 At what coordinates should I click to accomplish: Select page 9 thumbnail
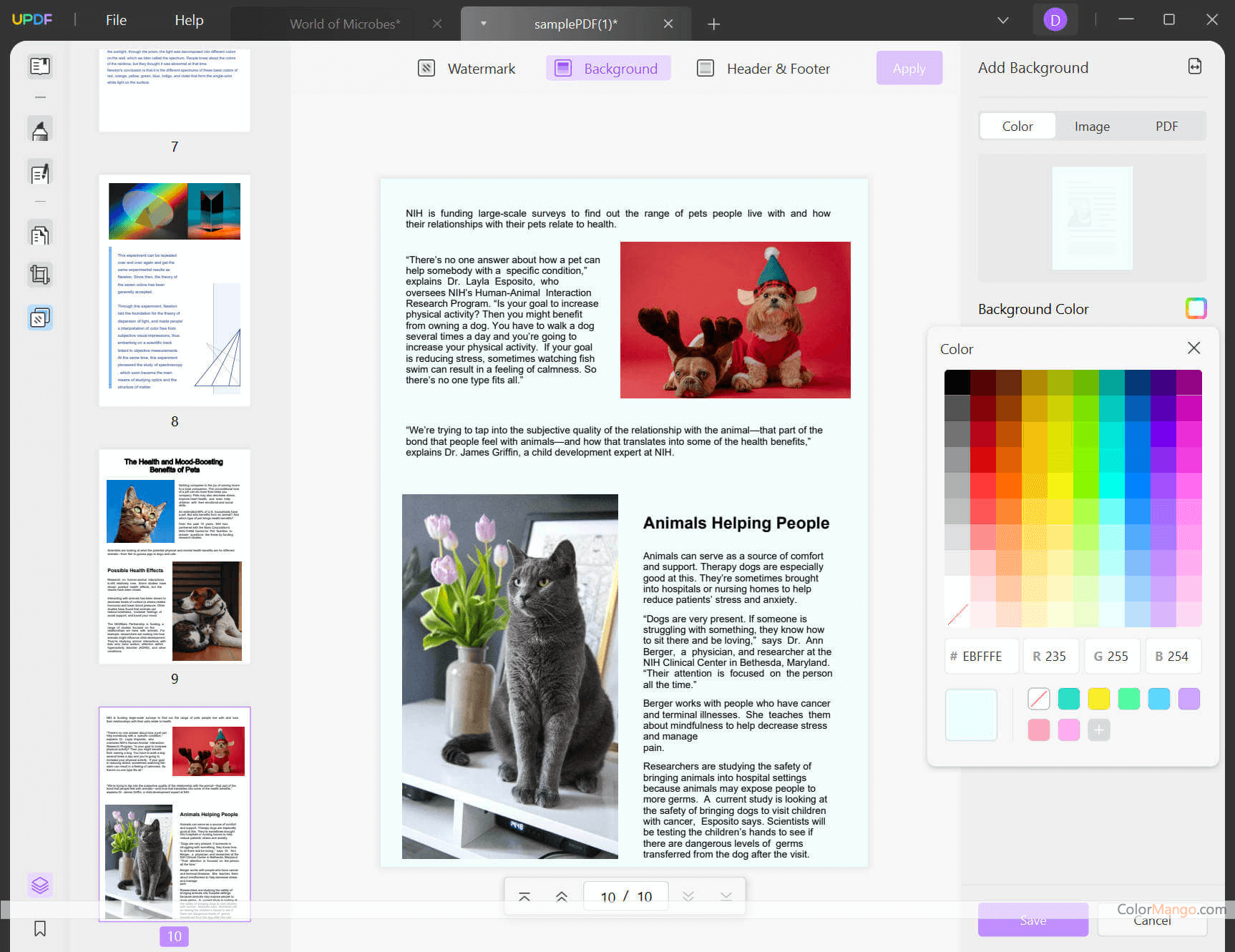tap(175, 556)
